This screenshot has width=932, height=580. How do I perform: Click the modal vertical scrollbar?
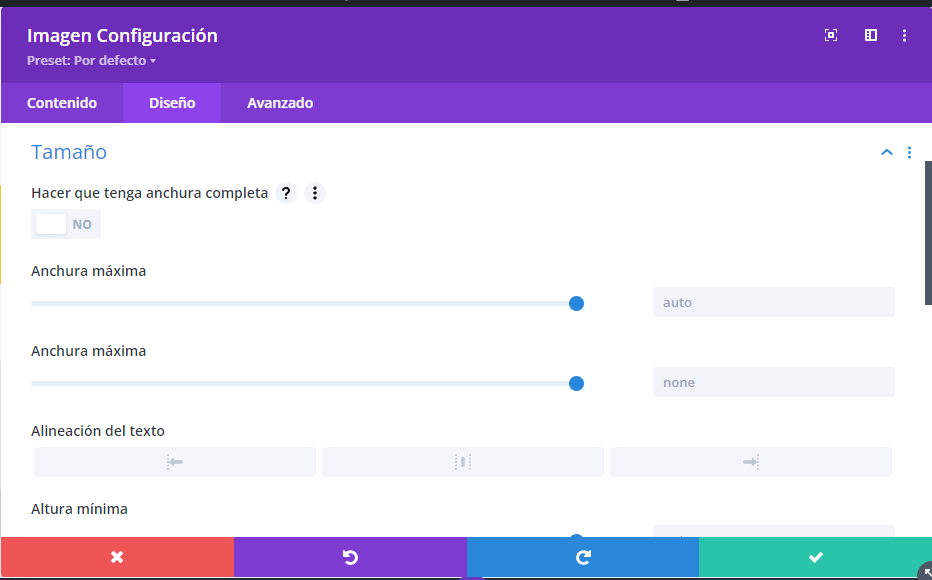928,232
